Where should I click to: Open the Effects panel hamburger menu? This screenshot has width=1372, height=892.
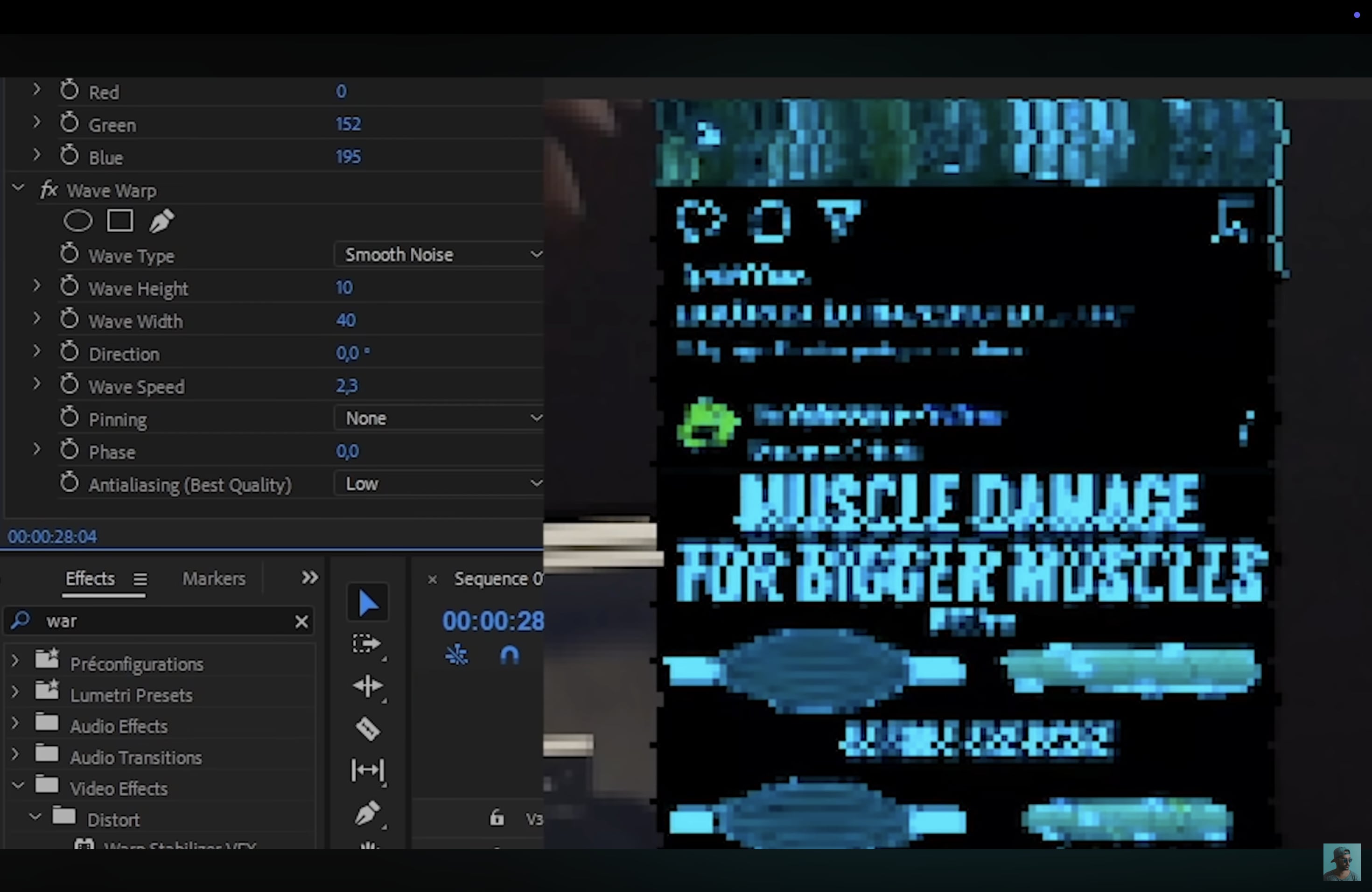point(140,578)
